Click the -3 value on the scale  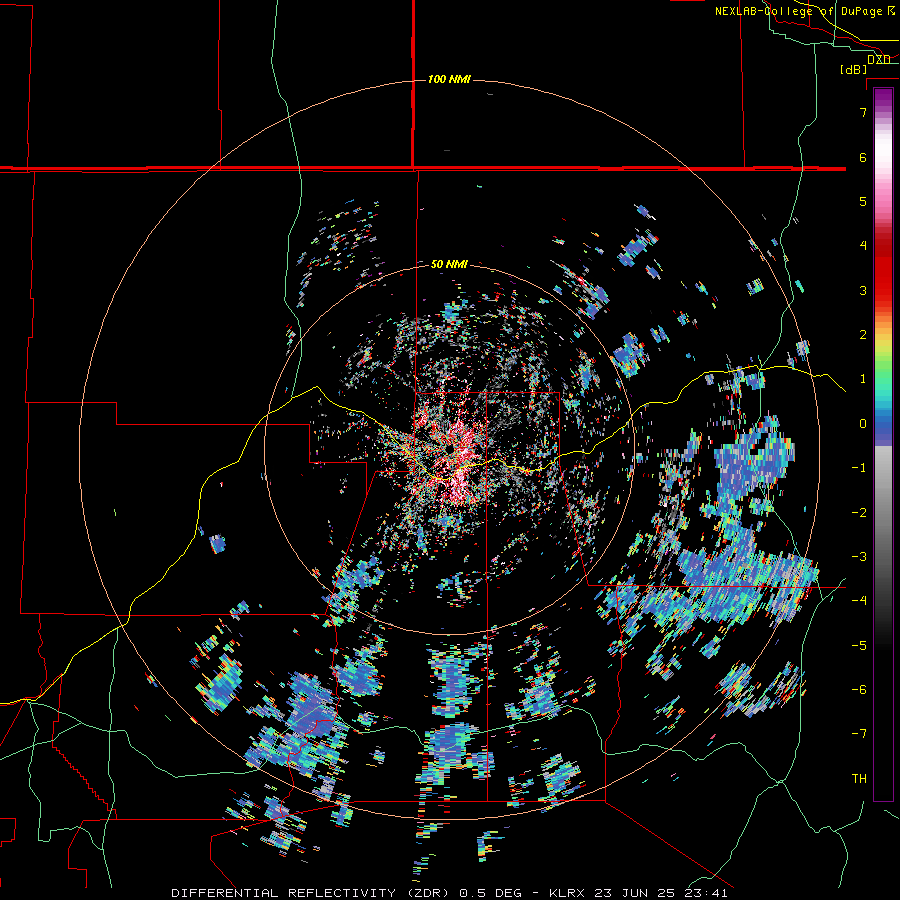pyautogui.click(x=859, y=557)
